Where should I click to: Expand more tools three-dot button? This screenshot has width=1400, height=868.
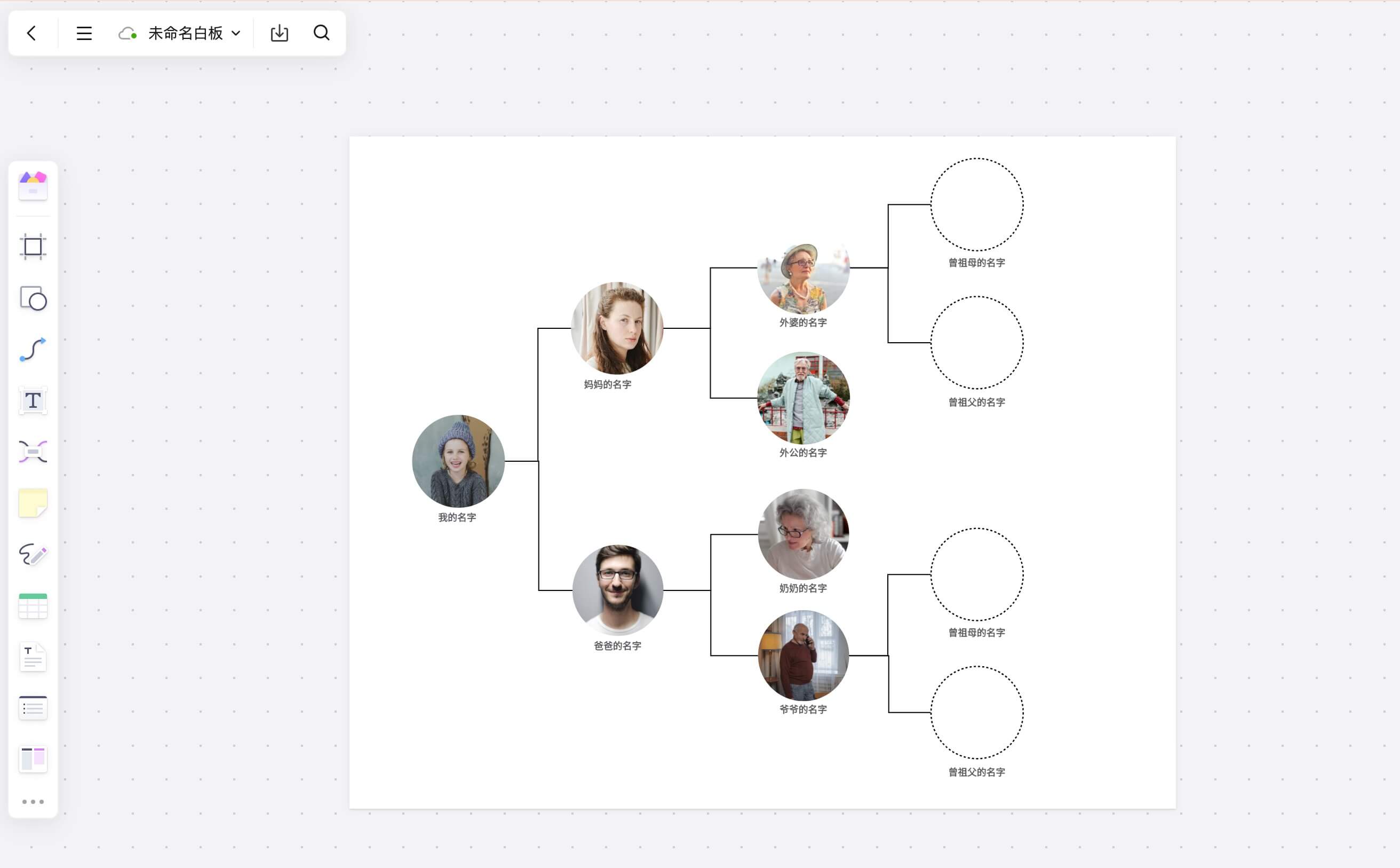[33, 801]
